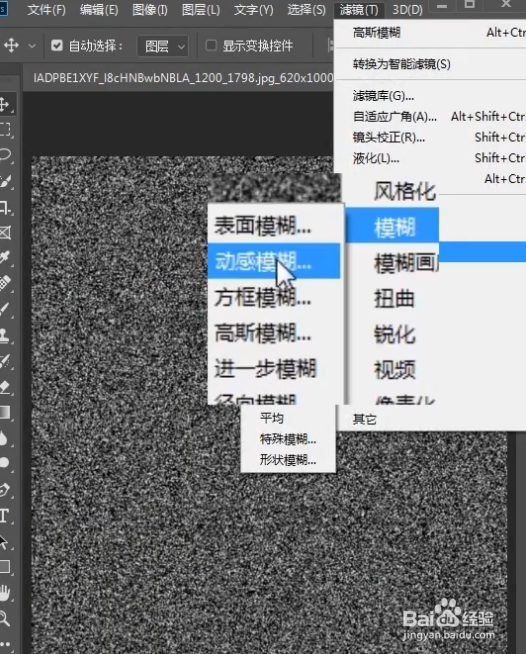This screenshot has width=526, height=654.
Task: Select the Brush tool
Action: point(5,309)
